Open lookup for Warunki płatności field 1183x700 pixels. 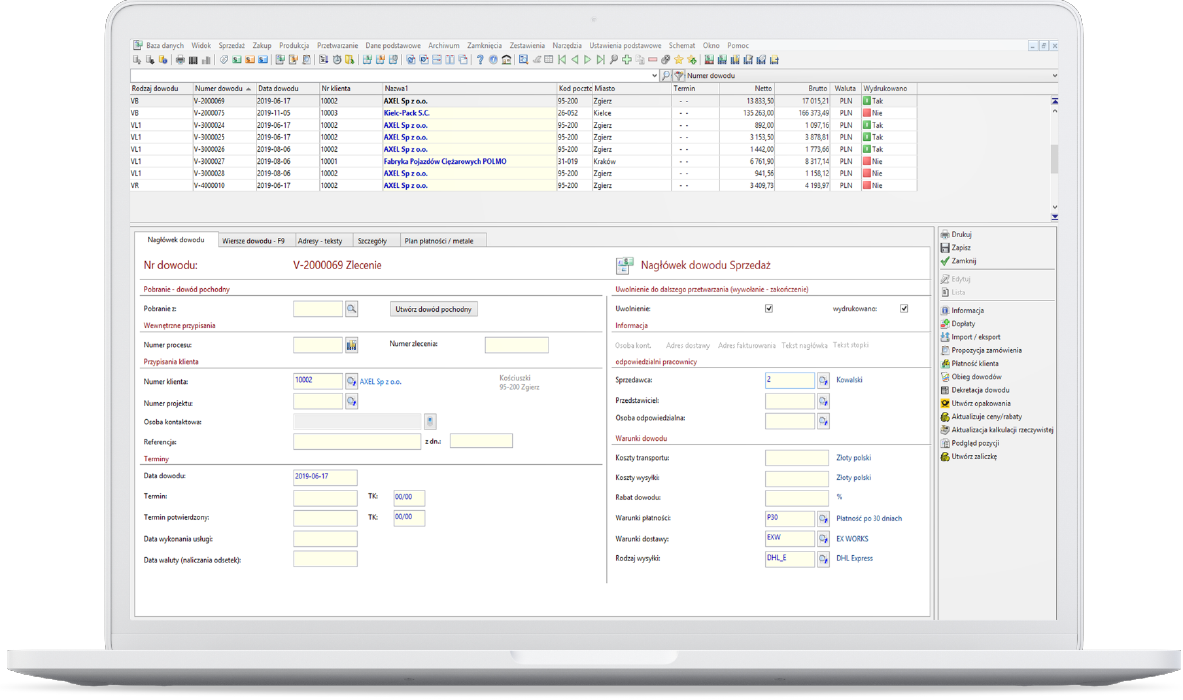coord(823,519)
